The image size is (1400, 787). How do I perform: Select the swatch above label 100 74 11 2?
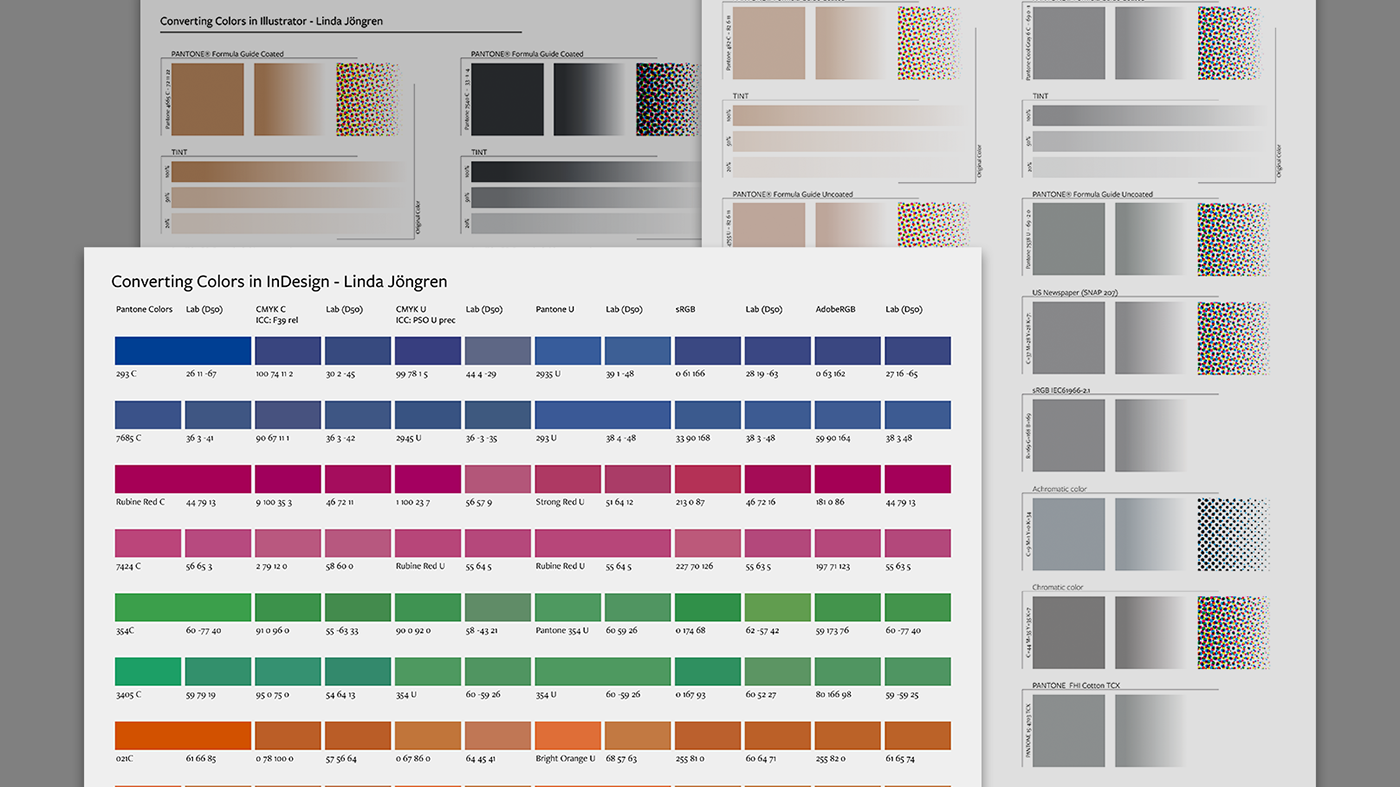[288, 351]
